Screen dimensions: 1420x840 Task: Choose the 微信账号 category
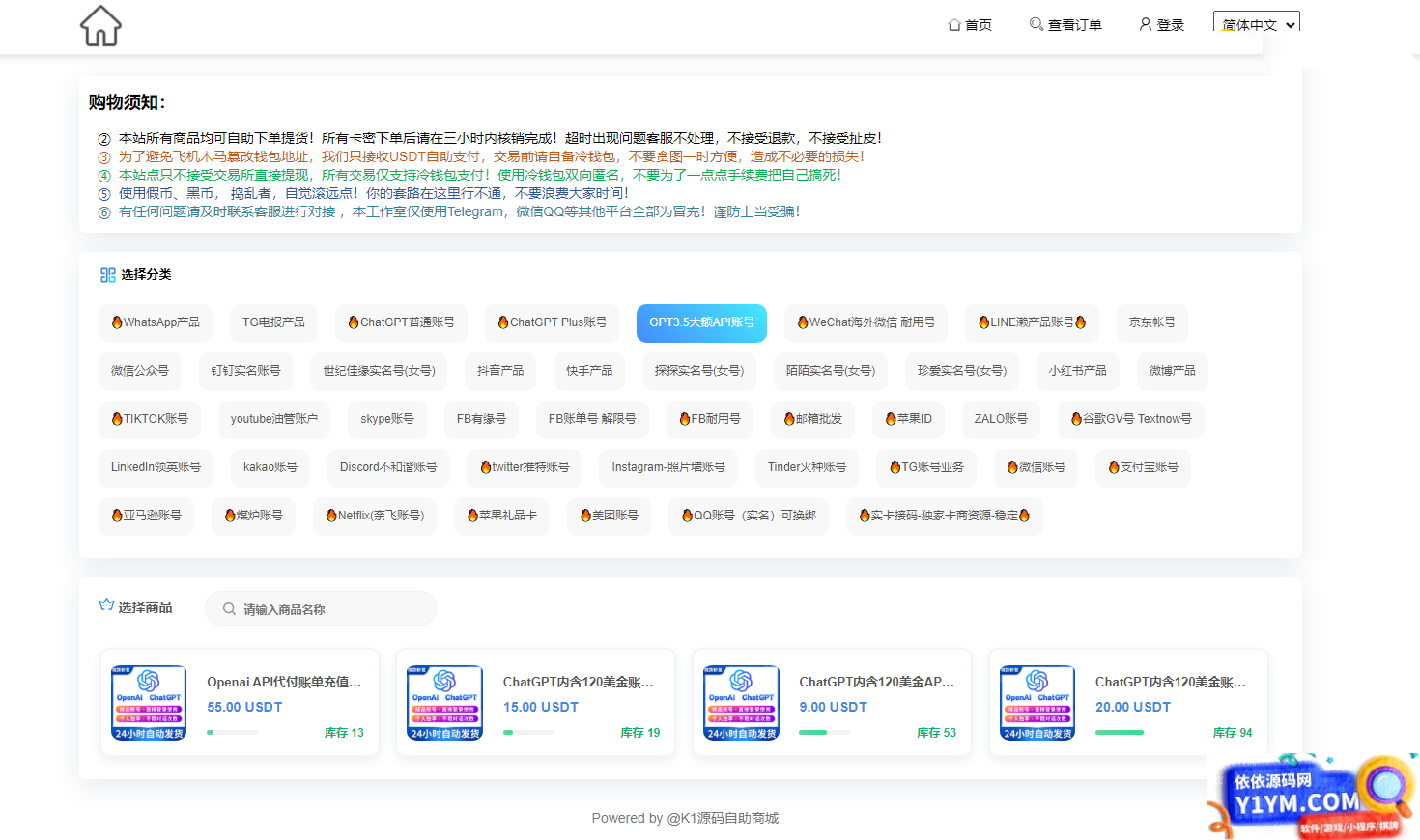pos(1036,467)
